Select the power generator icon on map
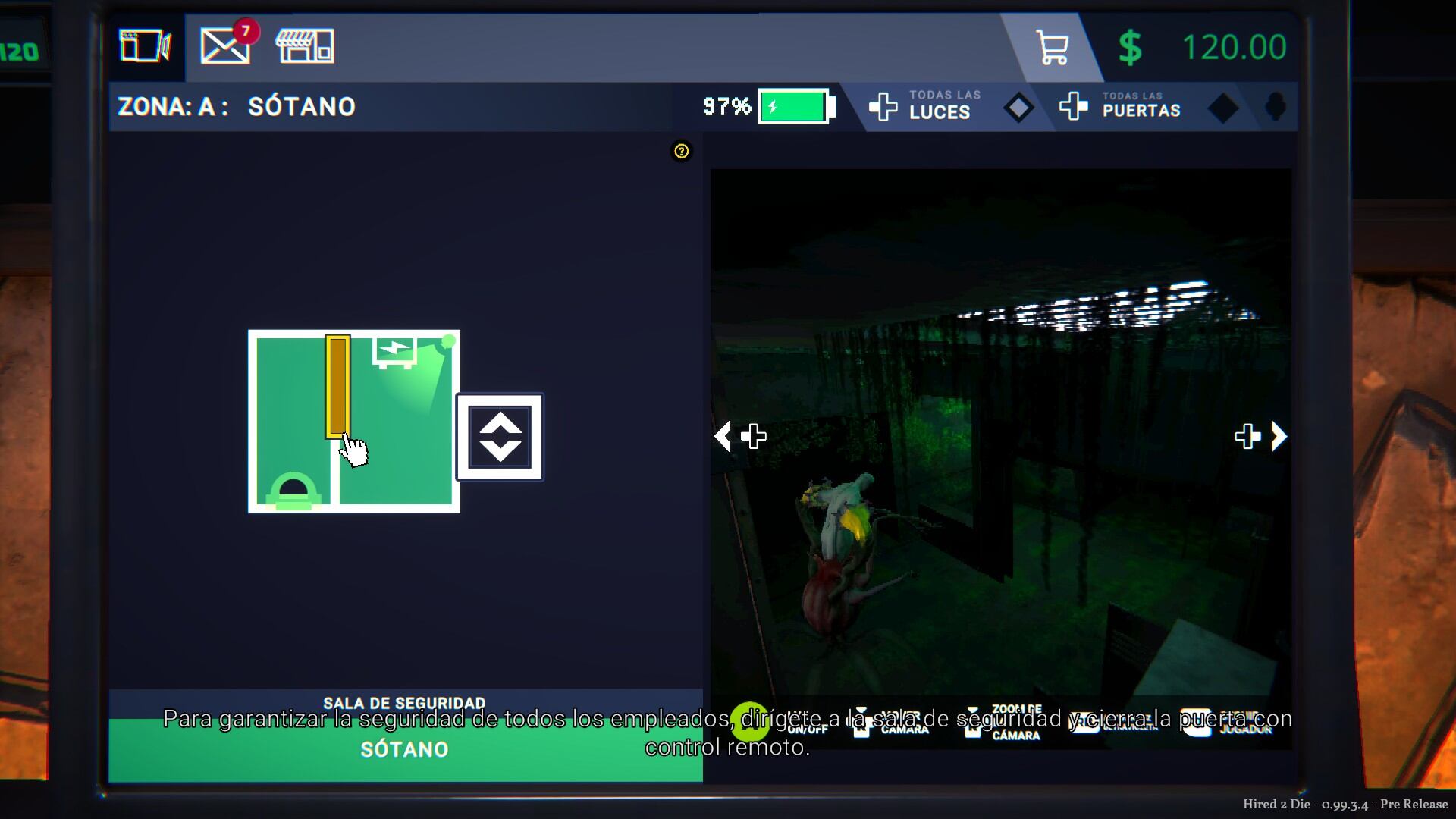Image resolution: width=1456 pixels, height=819 pixels. click(394, 352)
